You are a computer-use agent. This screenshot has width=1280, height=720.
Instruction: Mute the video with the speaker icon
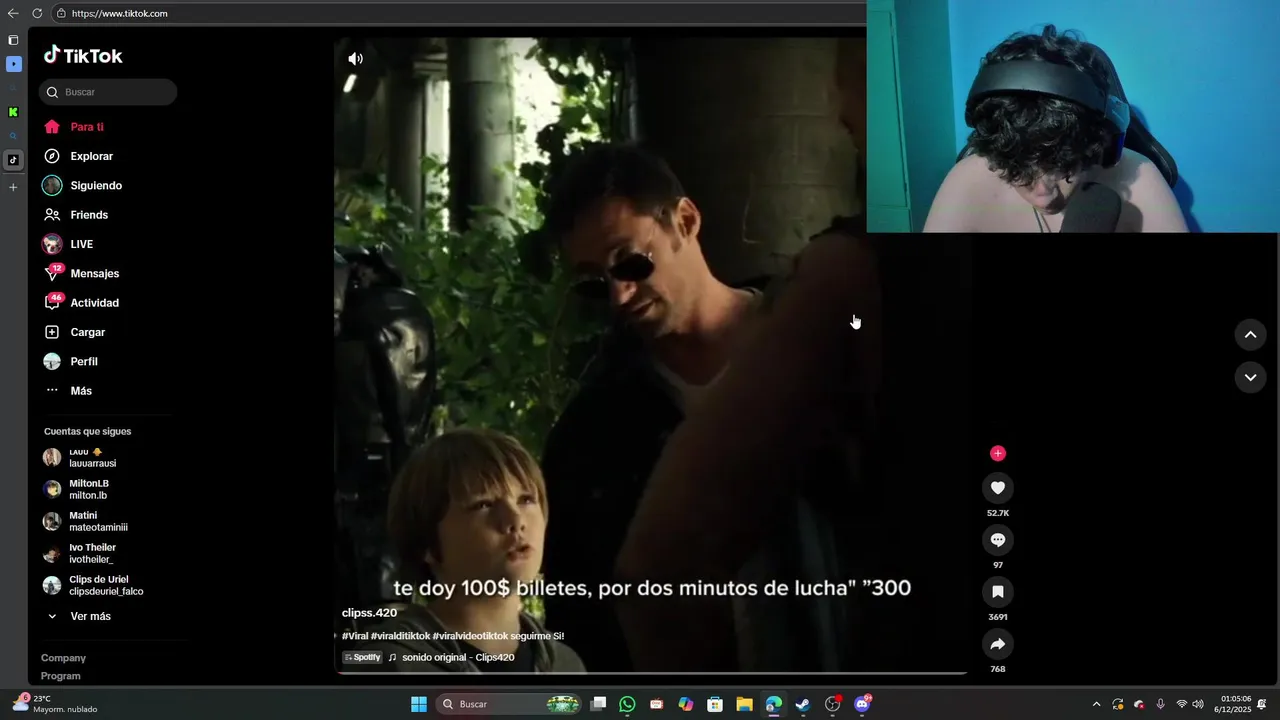tap(355, 59)
